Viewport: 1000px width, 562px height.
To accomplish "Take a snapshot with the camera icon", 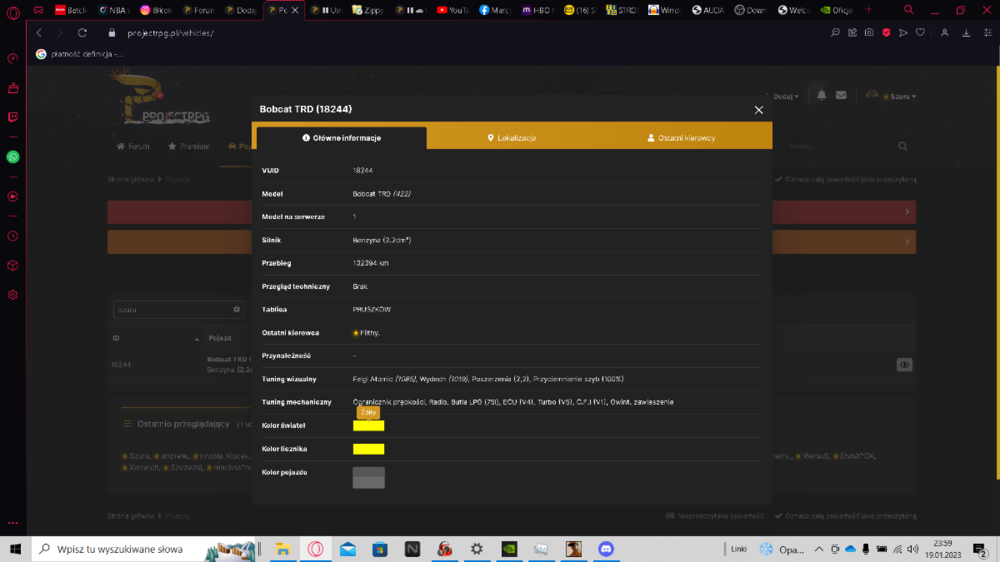I will [869, 33].
